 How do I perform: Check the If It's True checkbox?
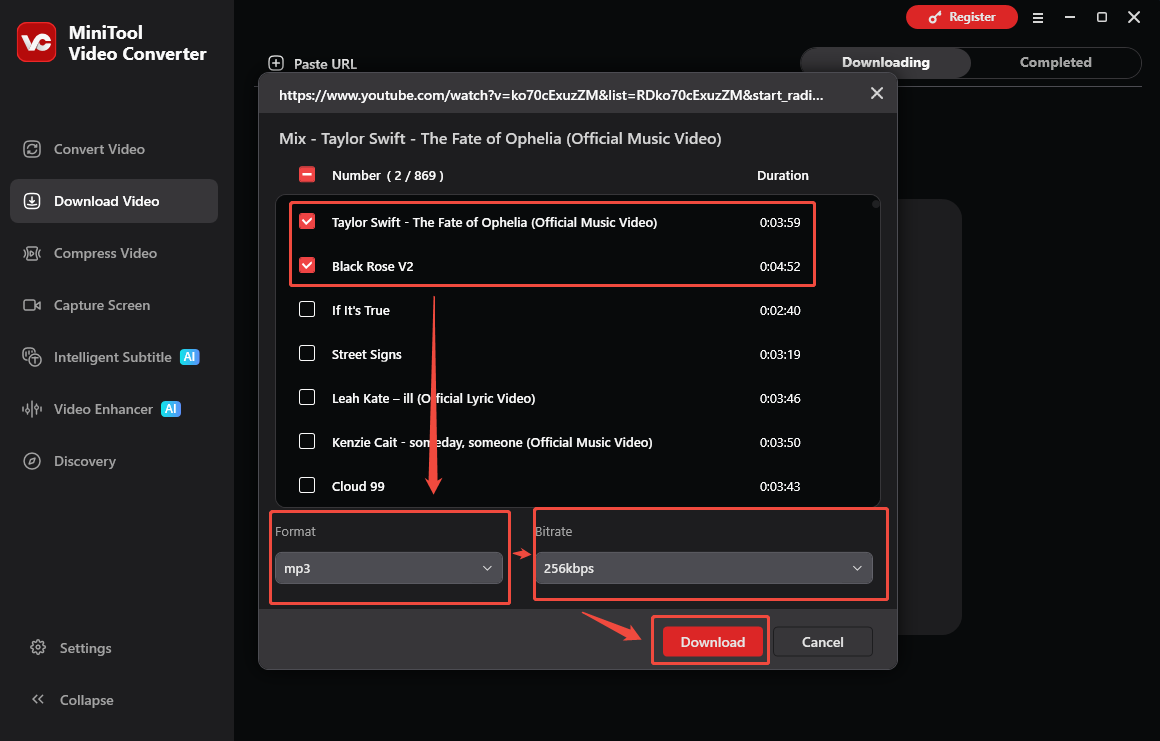click(307, 309)
